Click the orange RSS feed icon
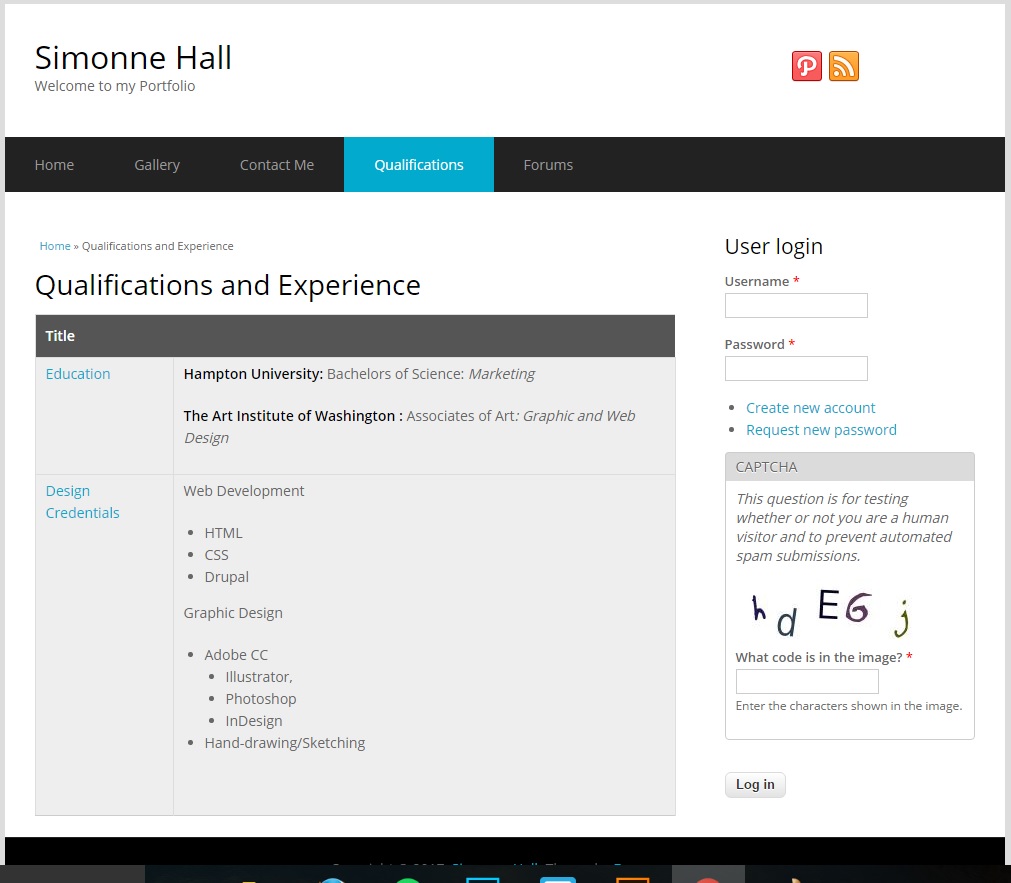This screenshot has height=883, width=1011. pos(843,66)
